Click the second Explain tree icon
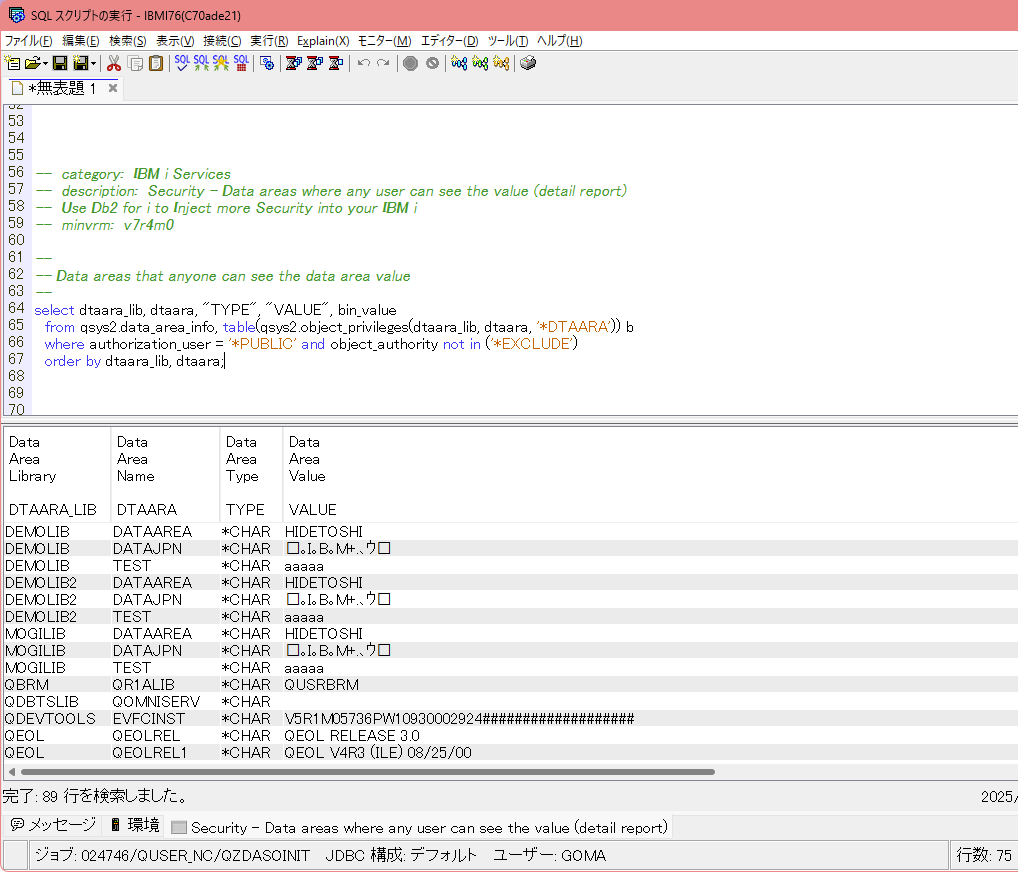 coord(480,63)
